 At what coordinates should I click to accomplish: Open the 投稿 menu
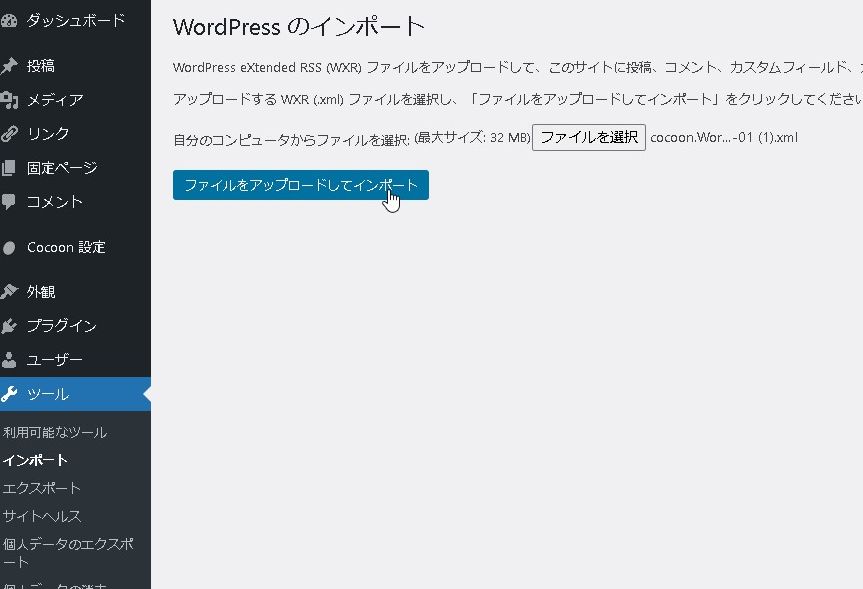(41, 66)
